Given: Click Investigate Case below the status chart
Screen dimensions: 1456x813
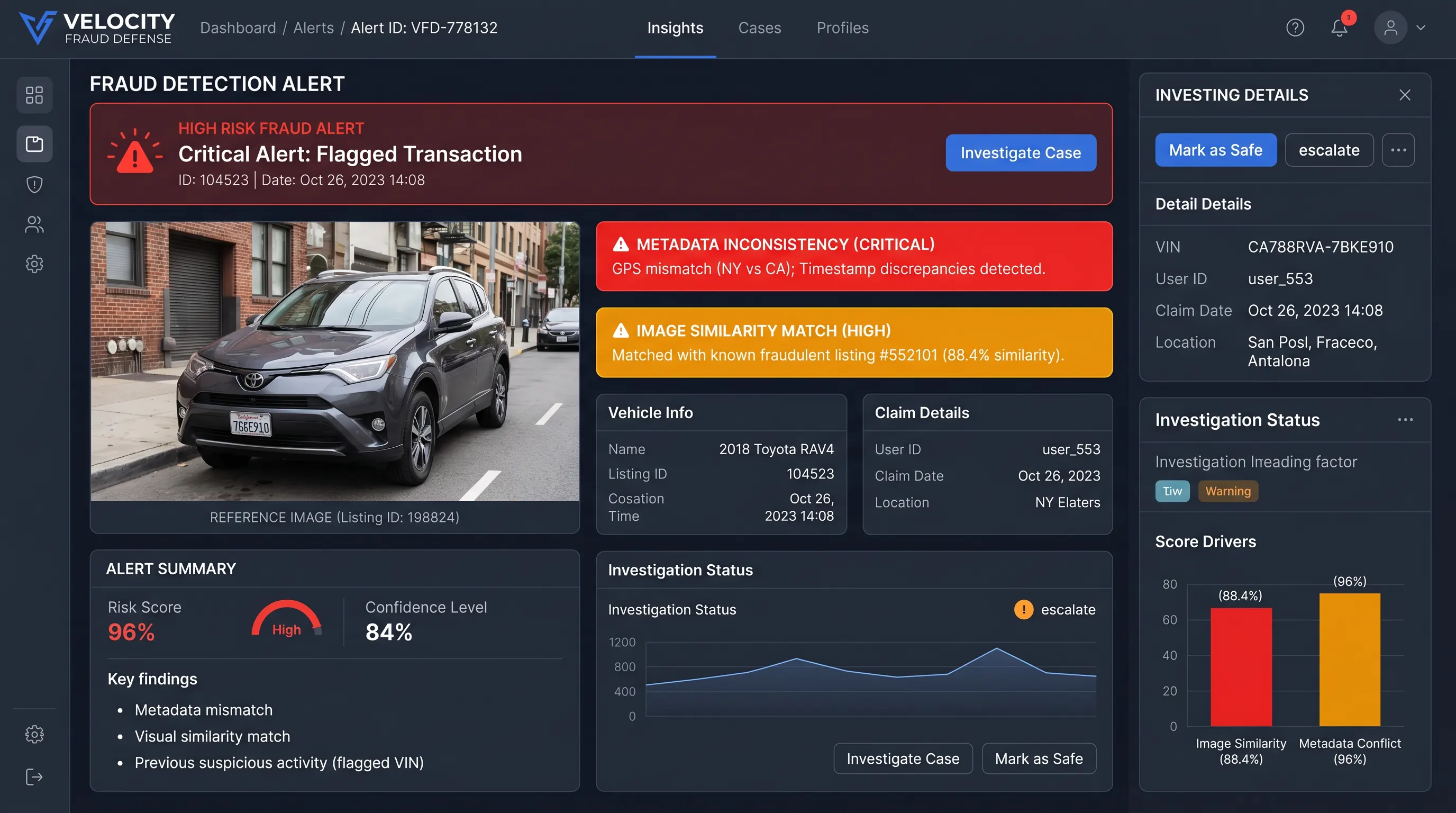Looking at the screenshot, I should click(903, 758).
